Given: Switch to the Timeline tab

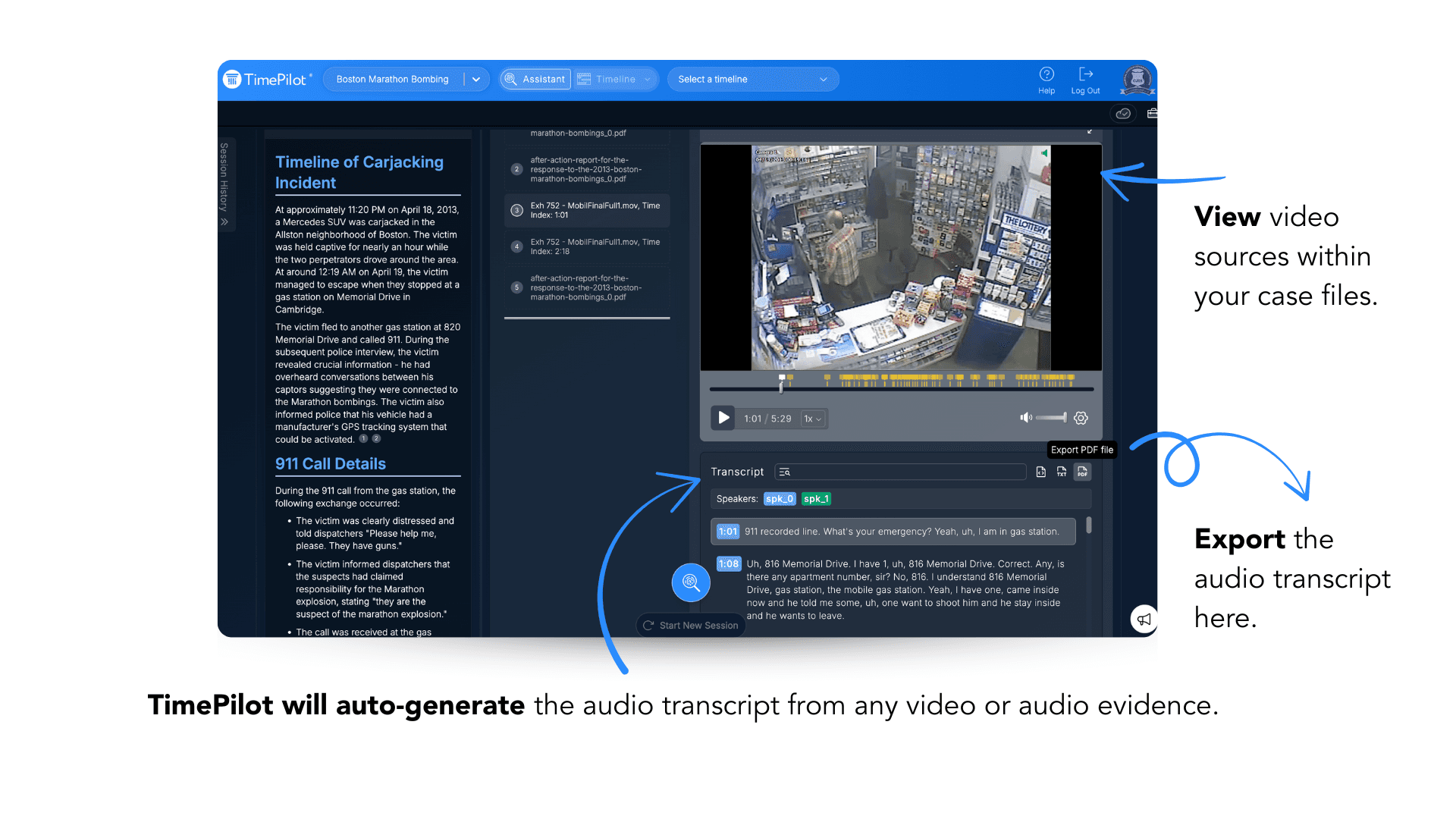Looking at the screenshot, I should [615, 79].
